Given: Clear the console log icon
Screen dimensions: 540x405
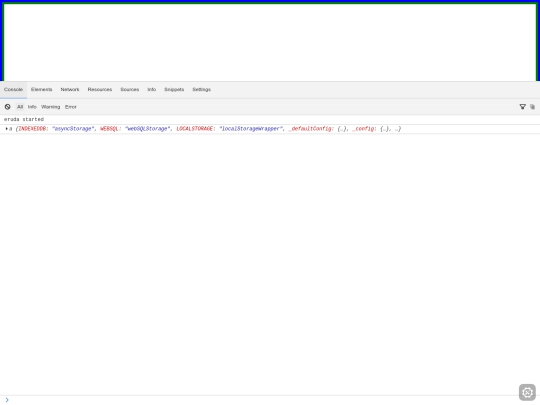Looking at the screenshot, I should (x=8, y=107).
